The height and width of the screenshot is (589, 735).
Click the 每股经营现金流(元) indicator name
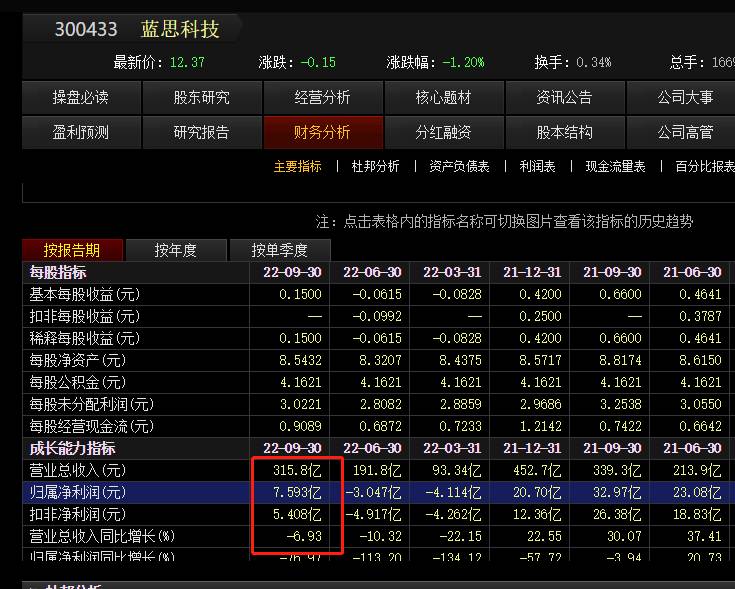click(x=92, y=426)
